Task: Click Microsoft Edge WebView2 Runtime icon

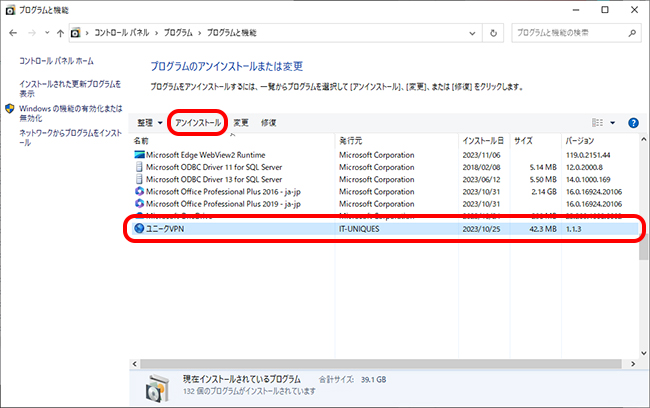Action: pyautogui.click(x=139, y=155)
